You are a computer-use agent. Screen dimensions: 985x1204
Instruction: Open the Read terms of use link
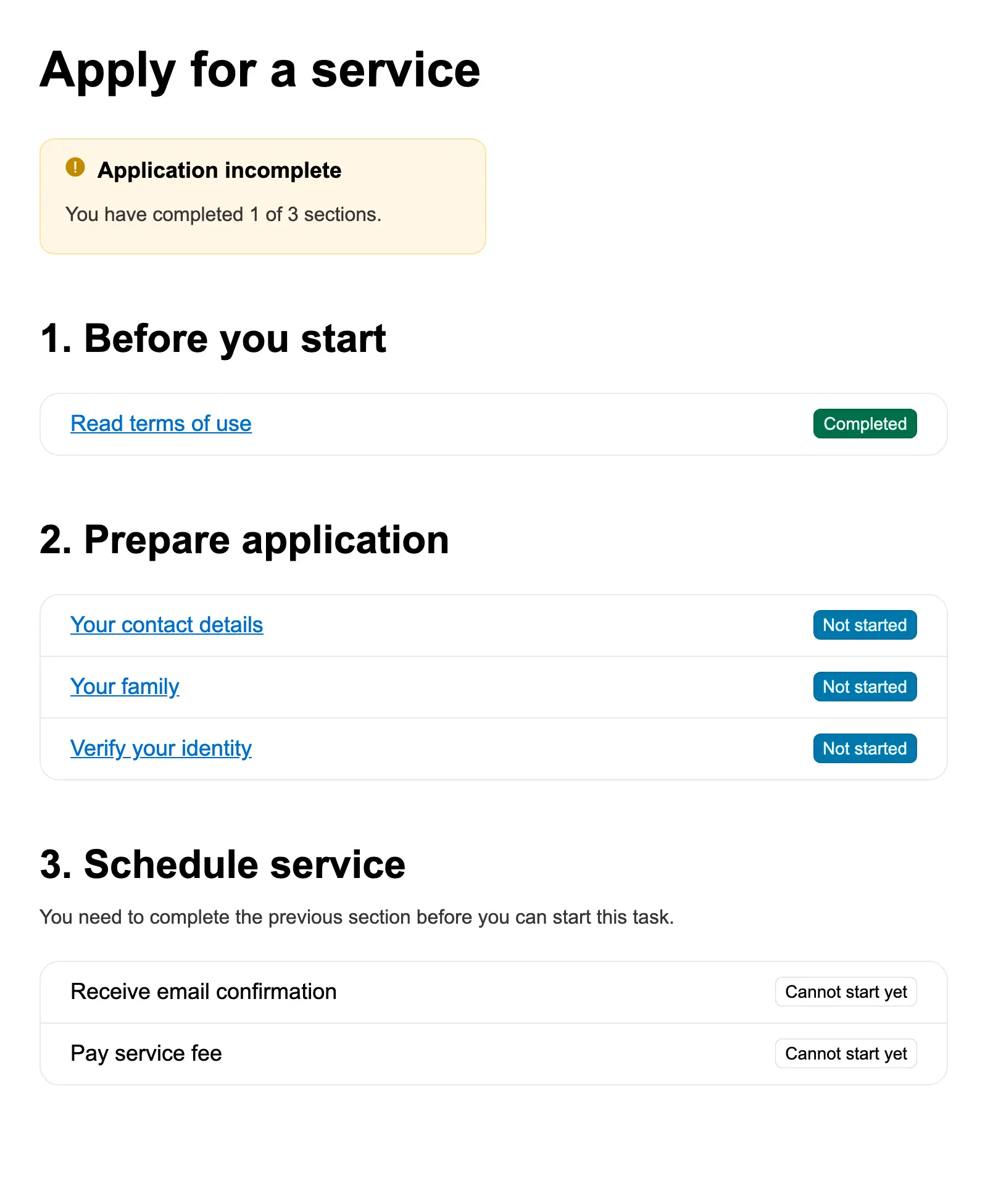click(161, 424)
